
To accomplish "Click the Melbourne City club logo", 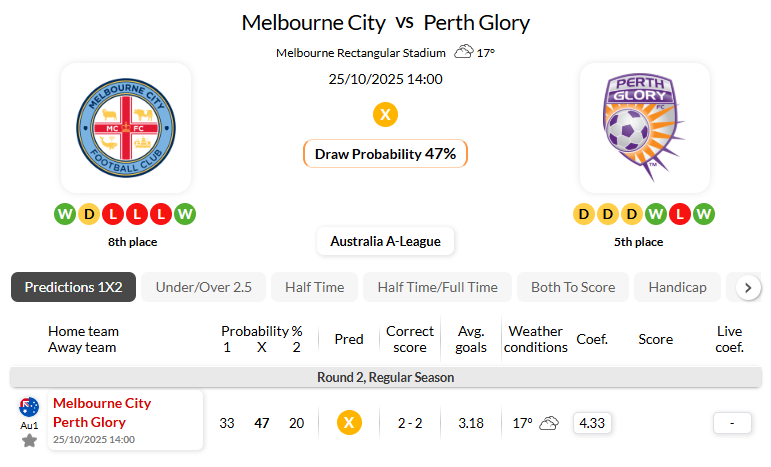I will (125, 128).
